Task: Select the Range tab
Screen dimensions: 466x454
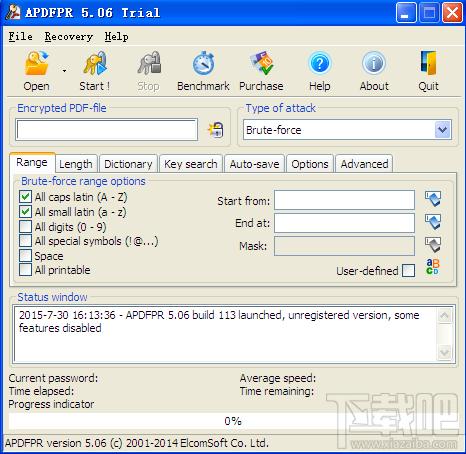Action: [x=32, y=163]
